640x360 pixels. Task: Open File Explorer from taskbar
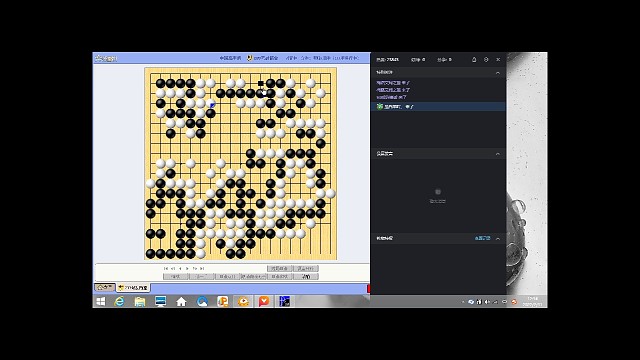point(140,301)
